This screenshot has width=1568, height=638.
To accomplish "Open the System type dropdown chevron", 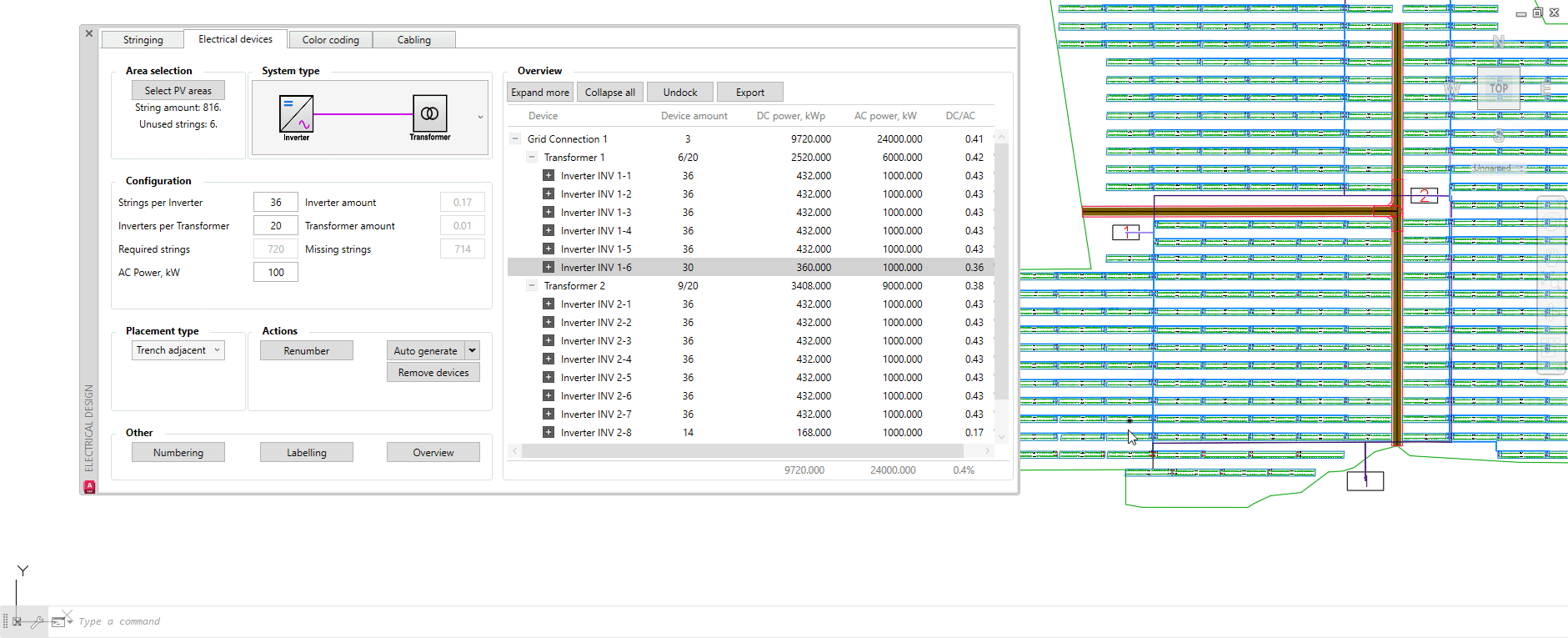I will pos(480,117).
